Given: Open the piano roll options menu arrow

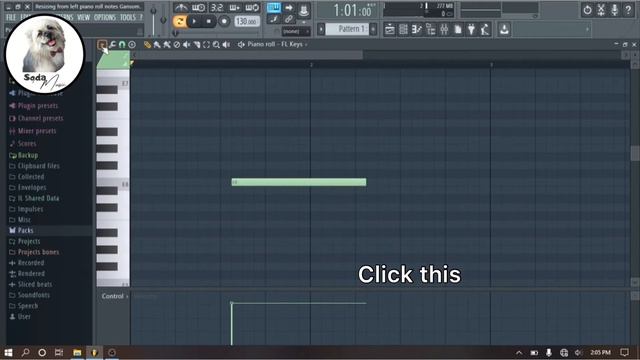Looking at the screenshot, I should pos(102,44).
